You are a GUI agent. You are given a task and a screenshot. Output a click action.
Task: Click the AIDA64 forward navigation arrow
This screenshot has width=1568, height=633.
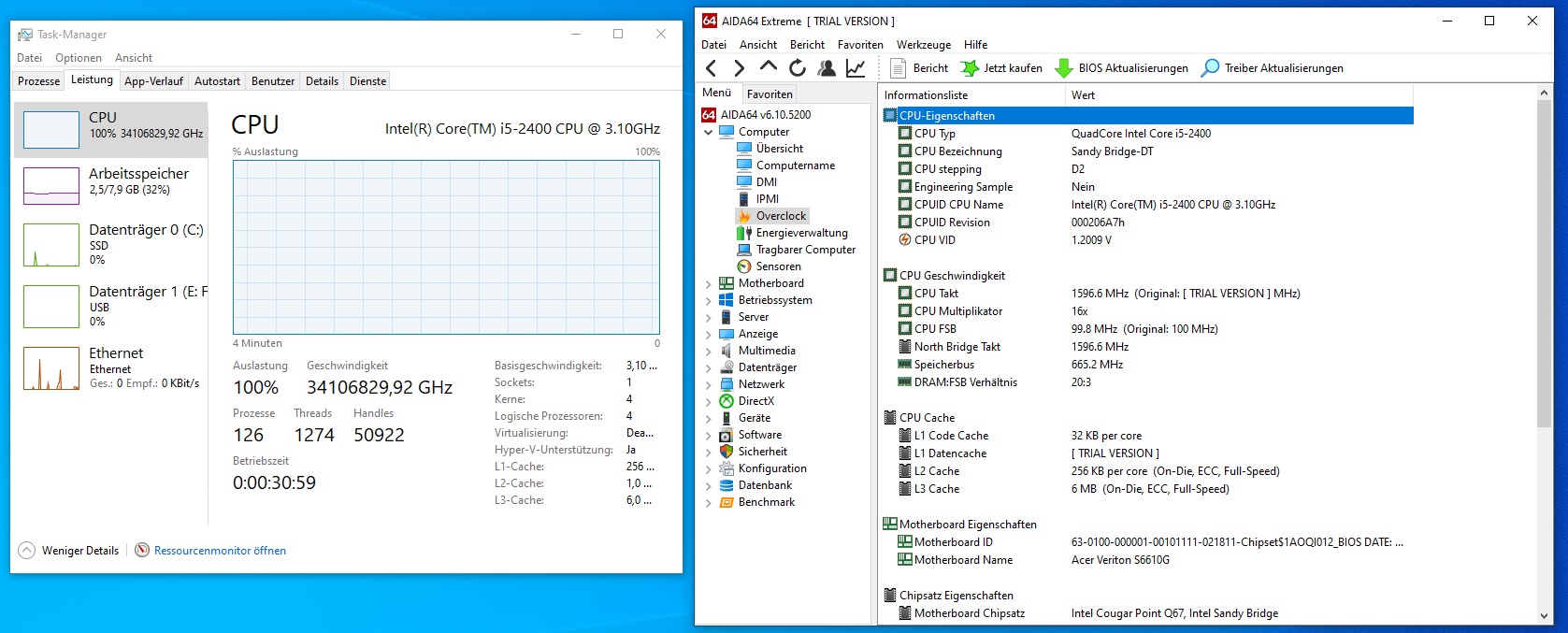[x=740, y=67]
